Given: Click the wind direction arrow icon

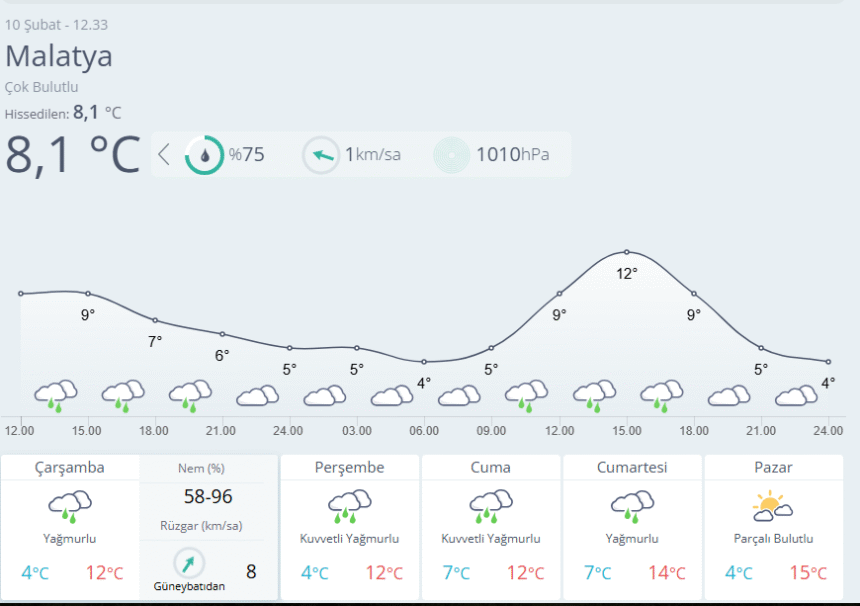Looking at the screenshot, I should point(321,155).
